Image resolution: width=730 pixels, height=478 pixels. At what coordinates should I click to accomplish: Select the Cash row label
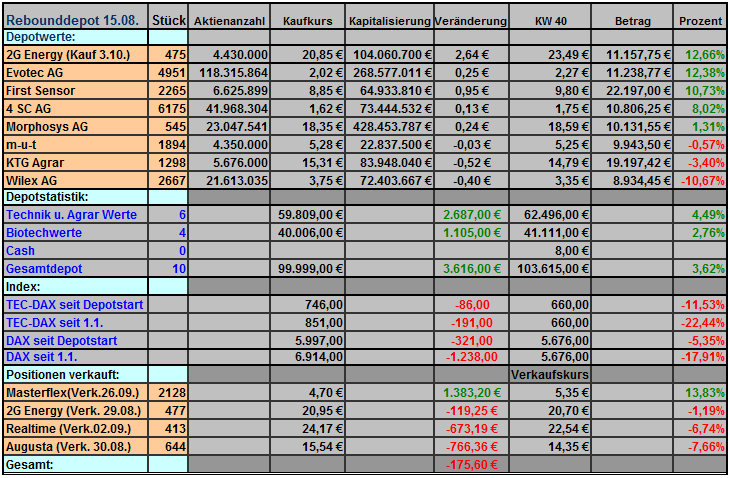coord(75,250)
